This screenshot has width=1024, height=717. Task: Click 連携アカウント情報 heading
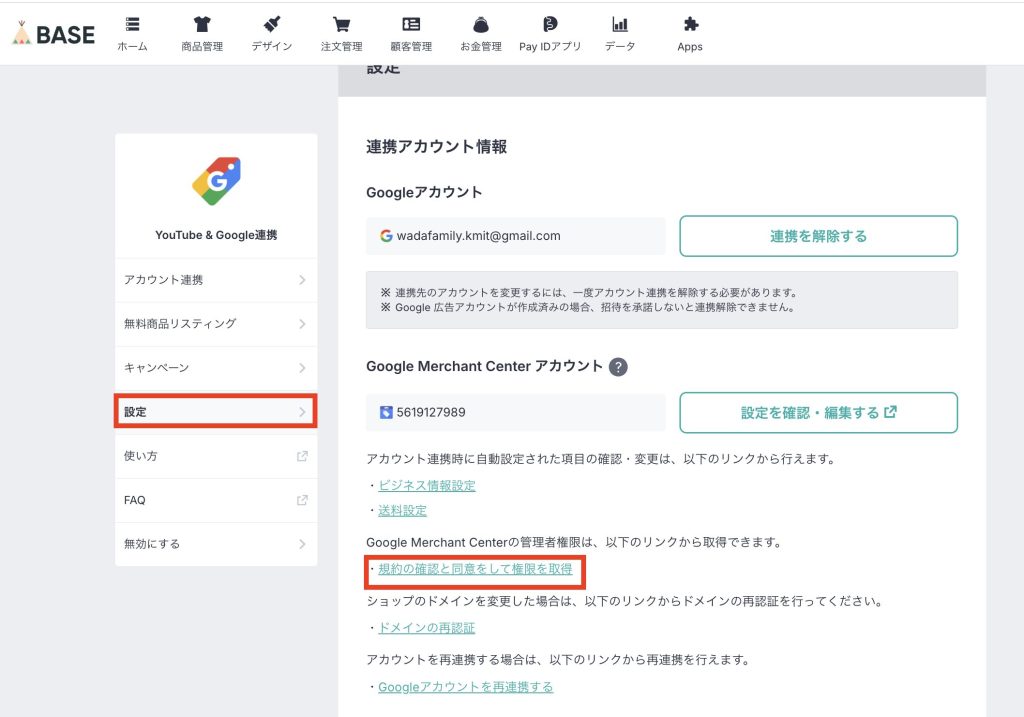(436, 147)
